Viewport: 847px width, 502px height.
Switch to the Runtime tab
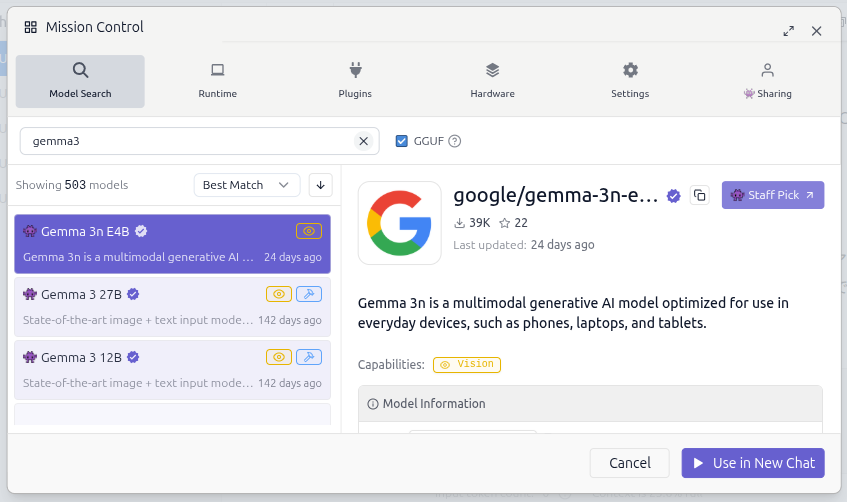coord(217,80)
